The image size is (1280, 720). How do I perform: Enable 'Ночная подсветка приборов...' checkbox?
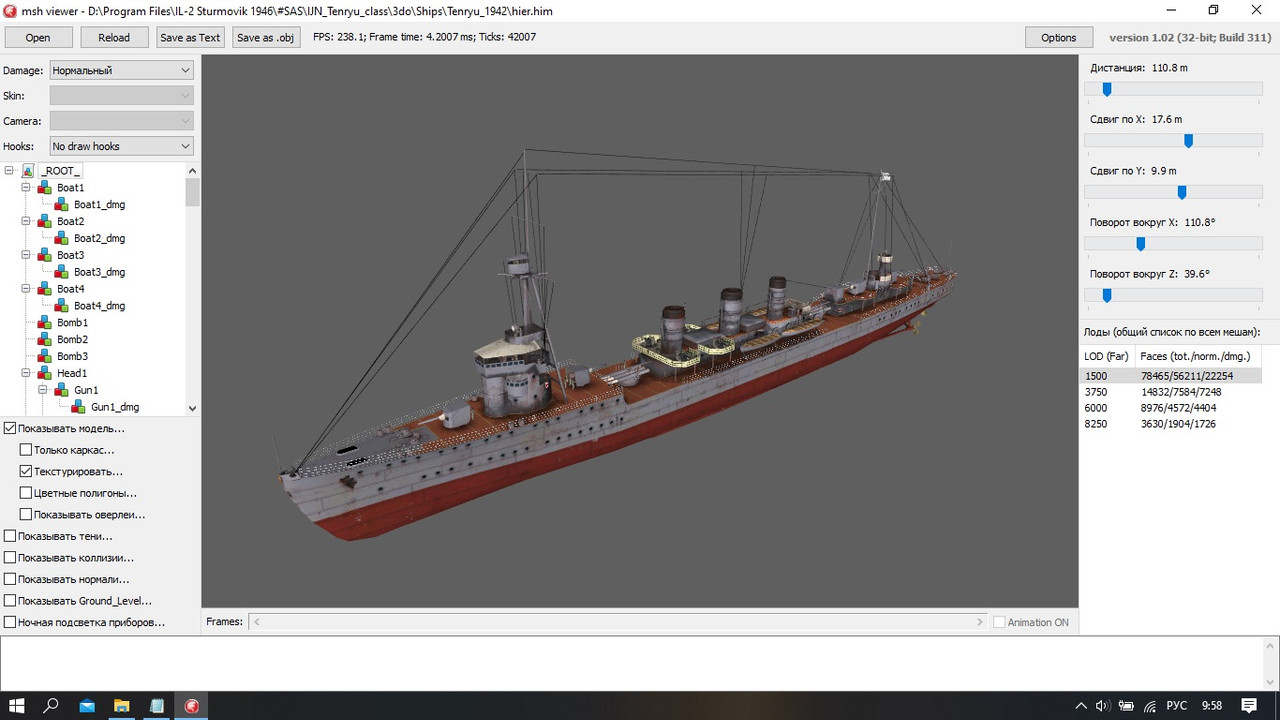10,622
